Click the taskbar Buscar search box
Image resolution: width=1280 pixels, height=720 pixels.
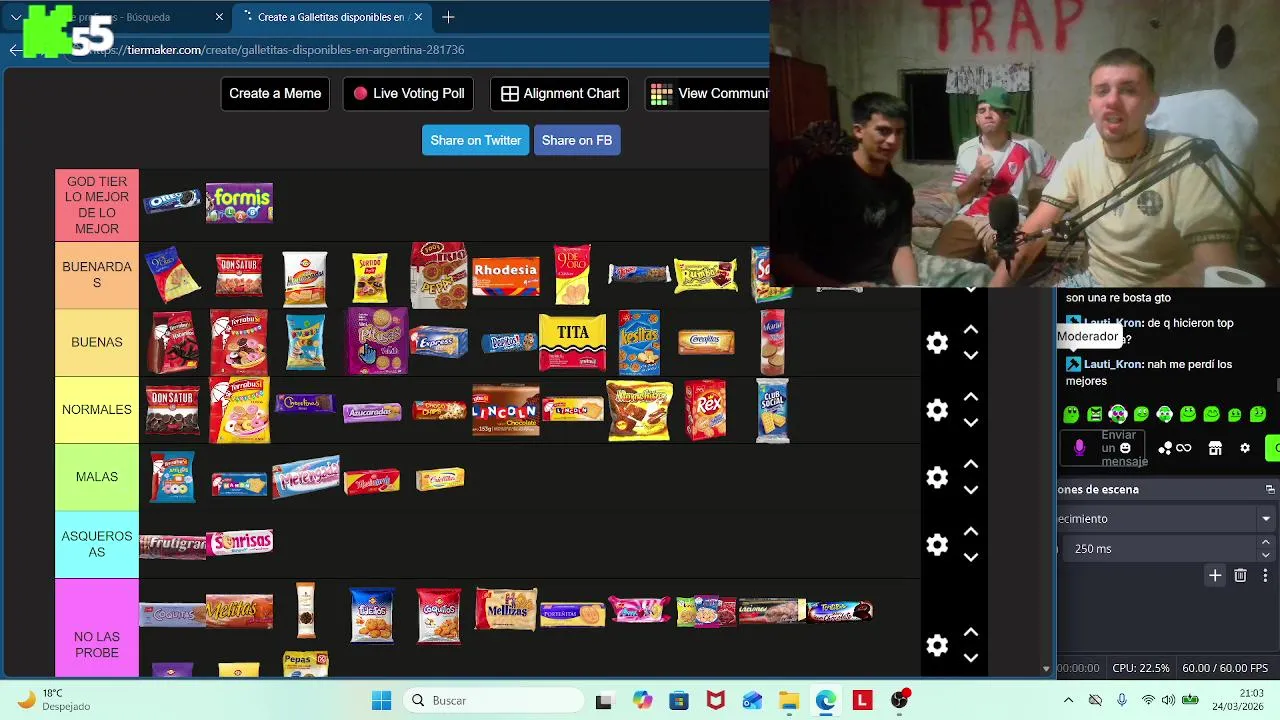coord(495,700)
